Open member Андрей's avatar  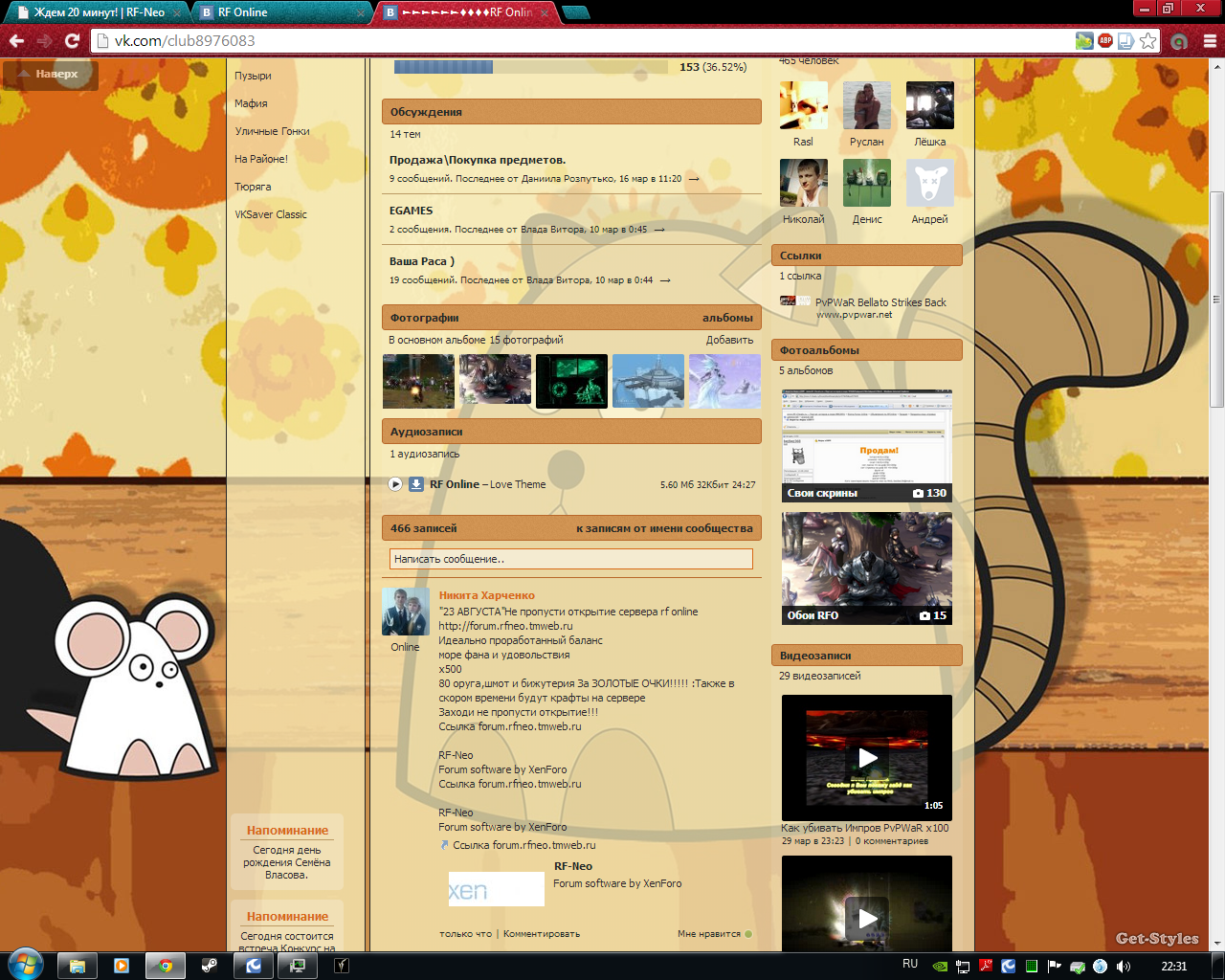(x=930, y=183)
